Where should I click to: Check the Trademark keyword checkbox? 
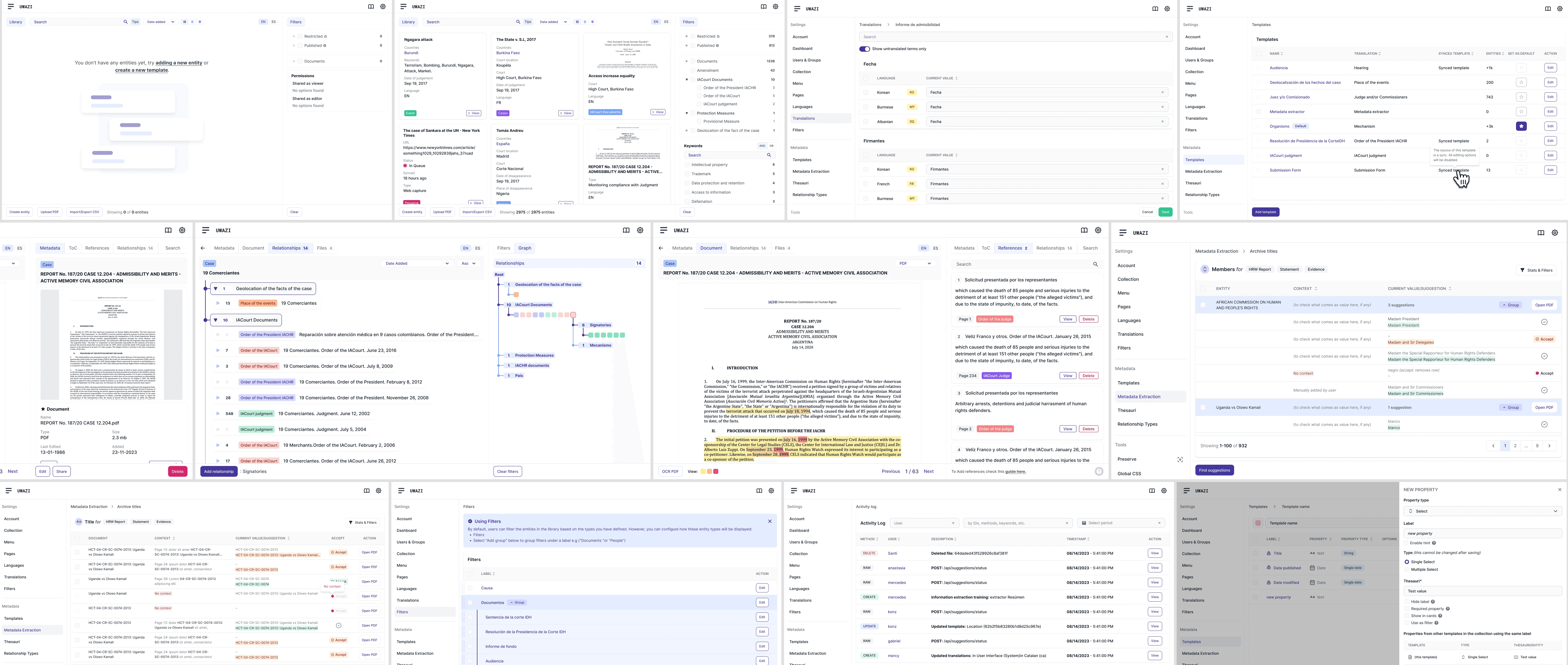tap(687, 174)
